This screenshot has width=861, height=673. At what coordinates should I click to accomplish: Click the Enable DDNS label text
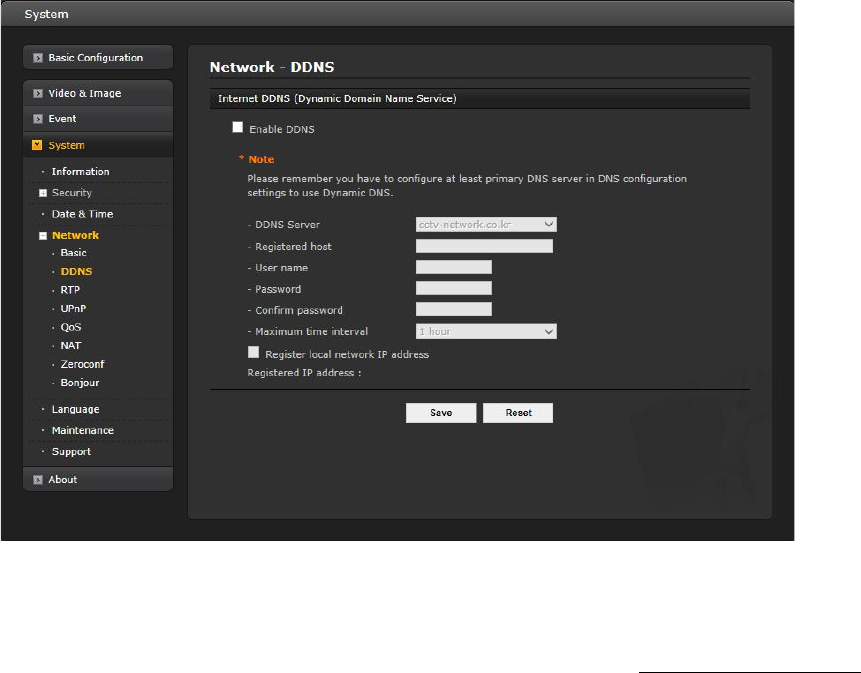282,130
